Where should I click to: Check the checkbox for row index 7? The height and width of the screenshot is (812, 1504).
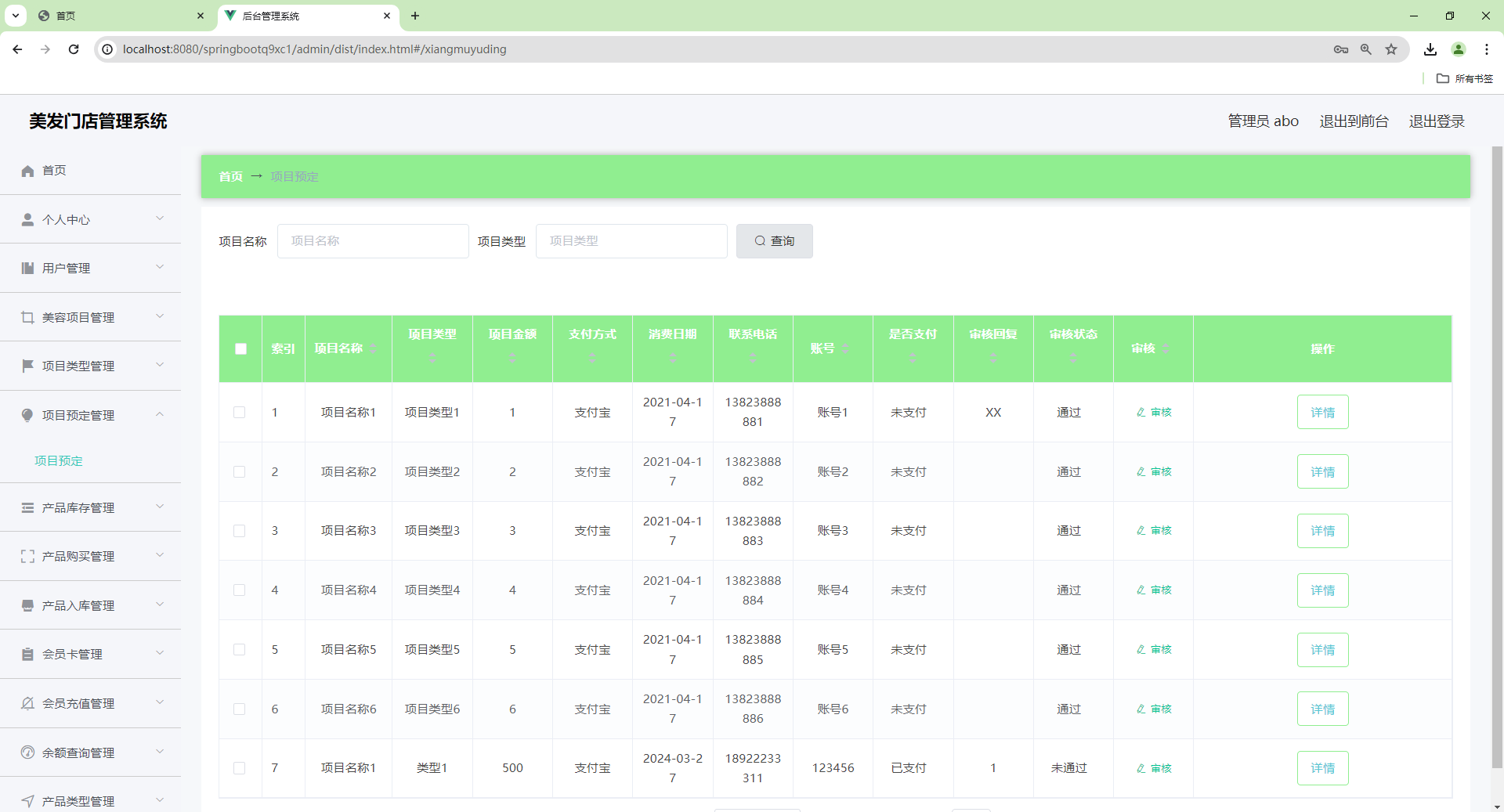[240, 768]
